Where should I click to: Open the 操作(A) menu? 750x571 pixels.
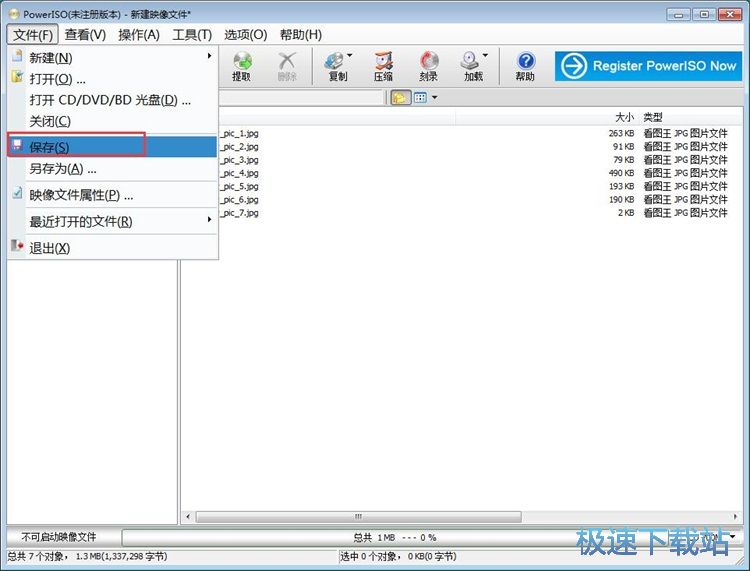point(139,35)
